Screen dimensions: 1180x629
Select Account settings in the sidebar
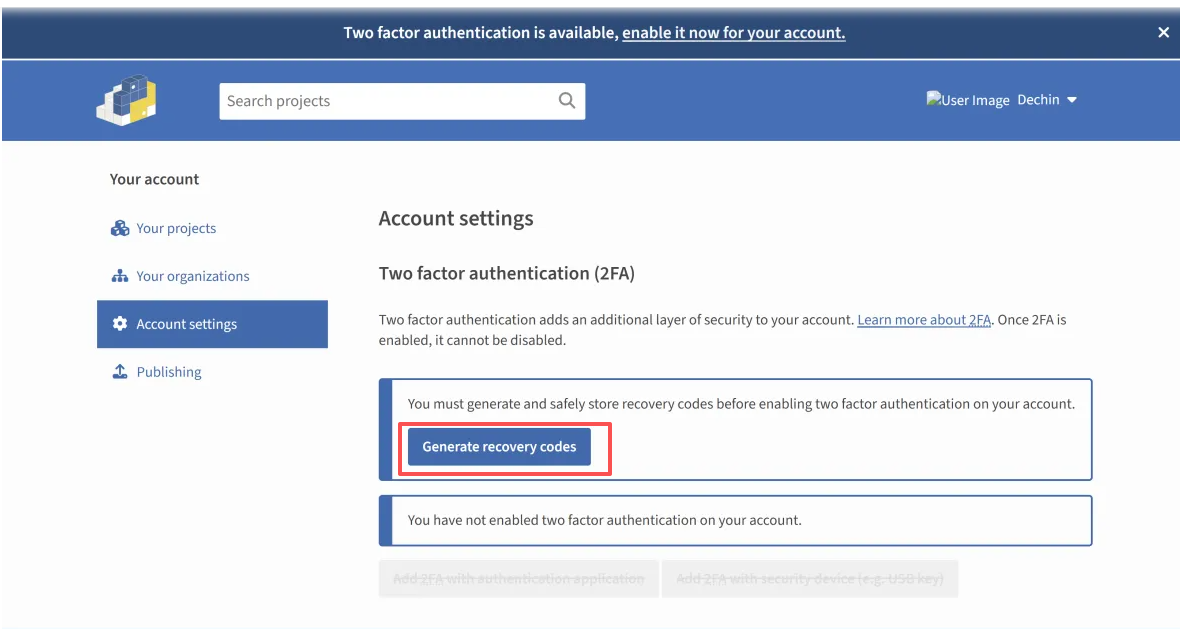[212, 324]
